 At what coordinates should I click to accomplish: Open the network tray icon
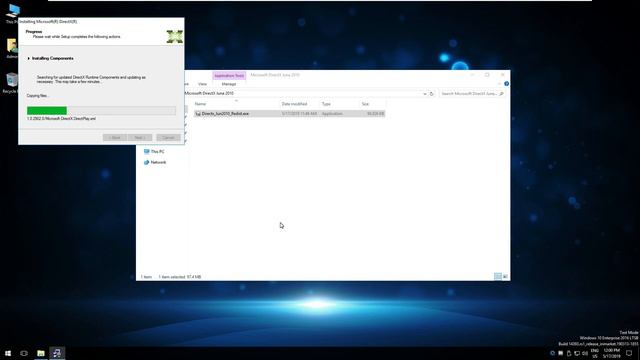coord(577,353)
